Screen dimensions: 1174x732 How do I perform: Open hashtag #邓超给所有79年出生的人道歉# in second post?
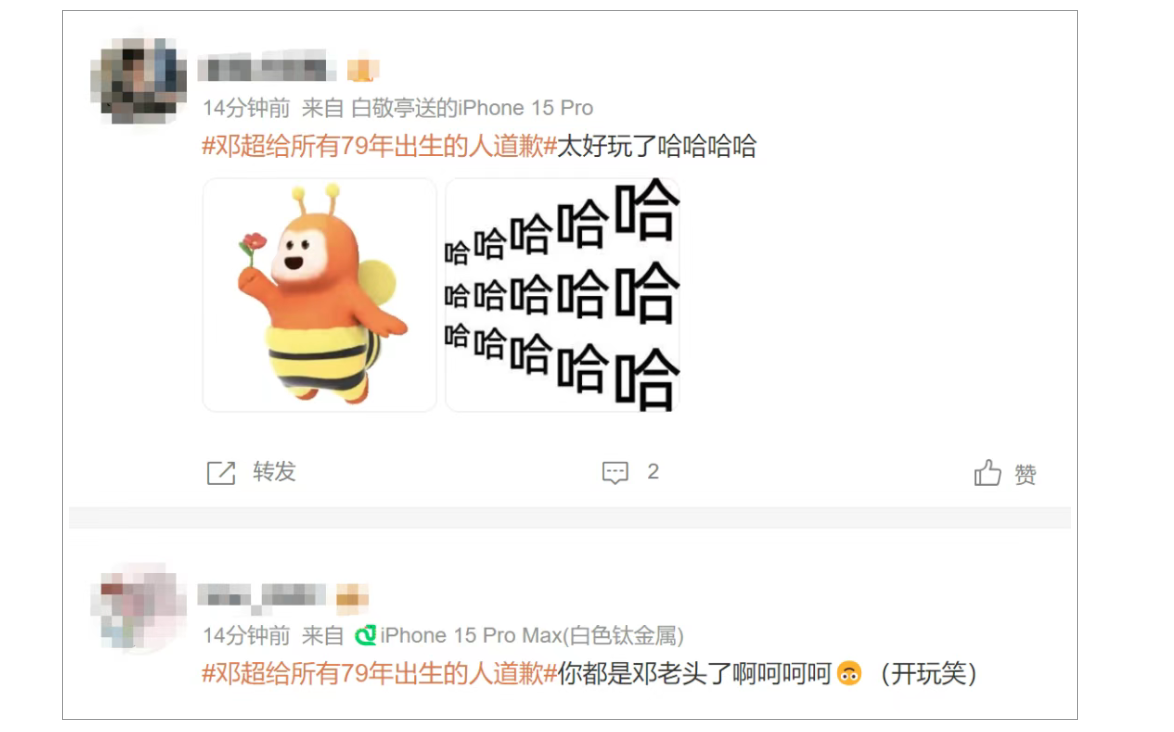tap(380, 674)
